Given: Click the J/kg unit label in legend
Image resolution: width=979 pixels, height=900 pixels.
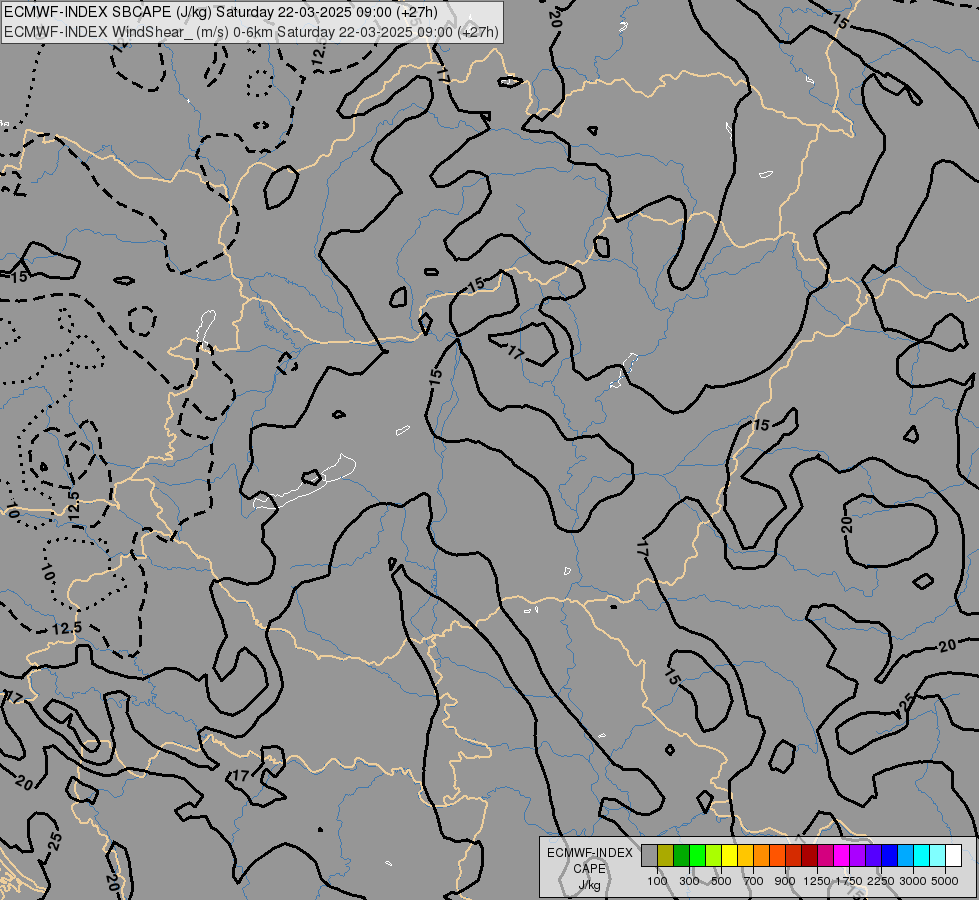Looking at the screenshot, I should click(x=589, y=885).
